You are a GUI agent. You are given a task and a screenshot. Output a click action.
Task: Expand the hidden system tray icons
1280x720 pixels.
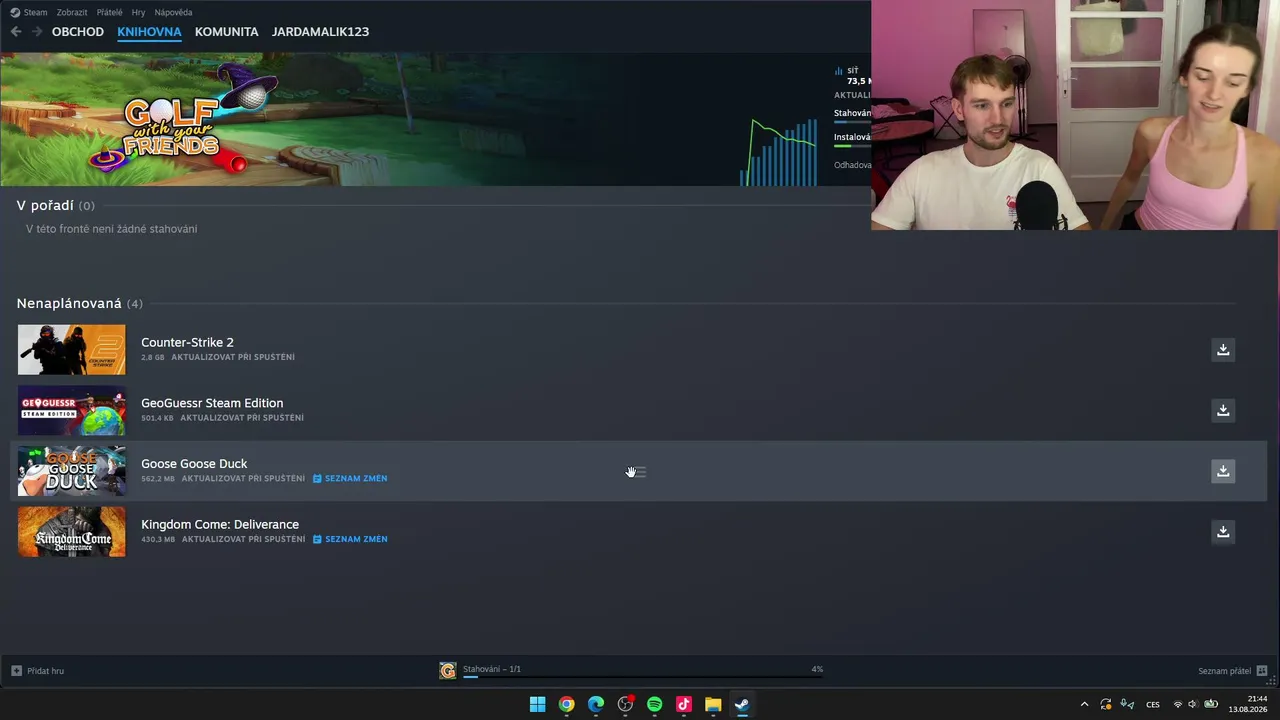(1084, 704)
